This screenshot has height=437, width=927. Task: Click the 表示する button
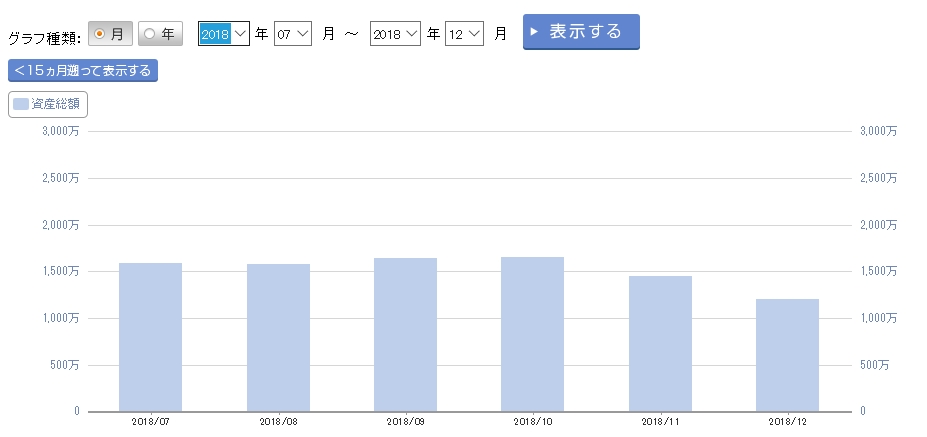(581, 32)
